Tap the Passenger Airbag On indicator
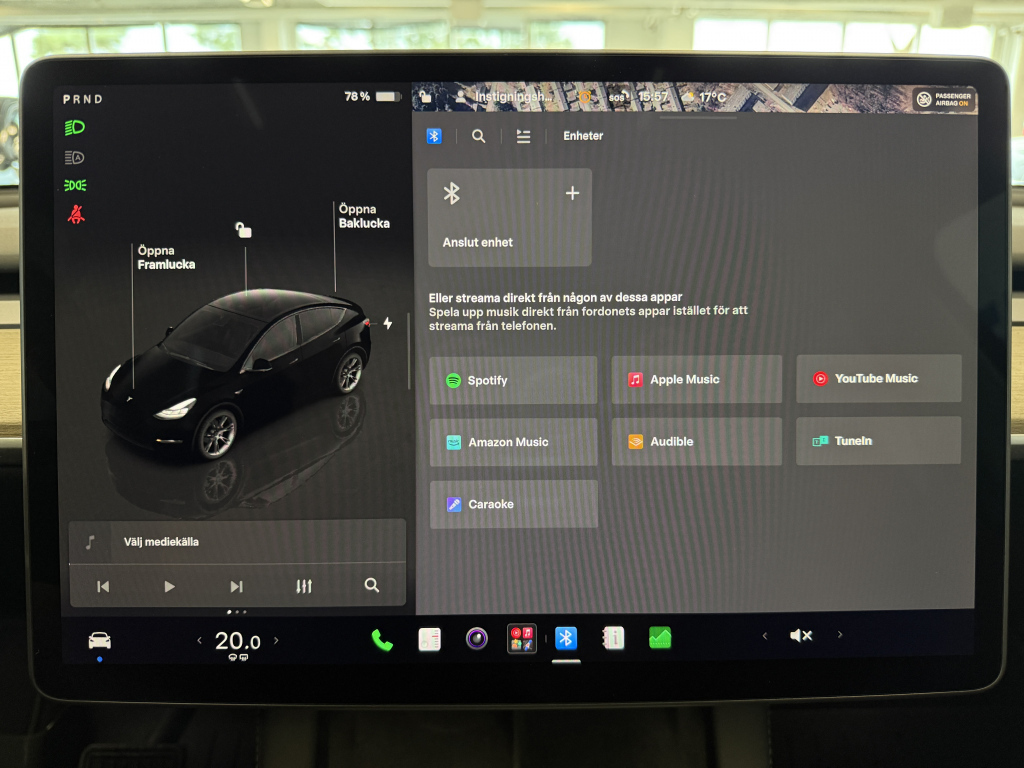 coord(944,99)
